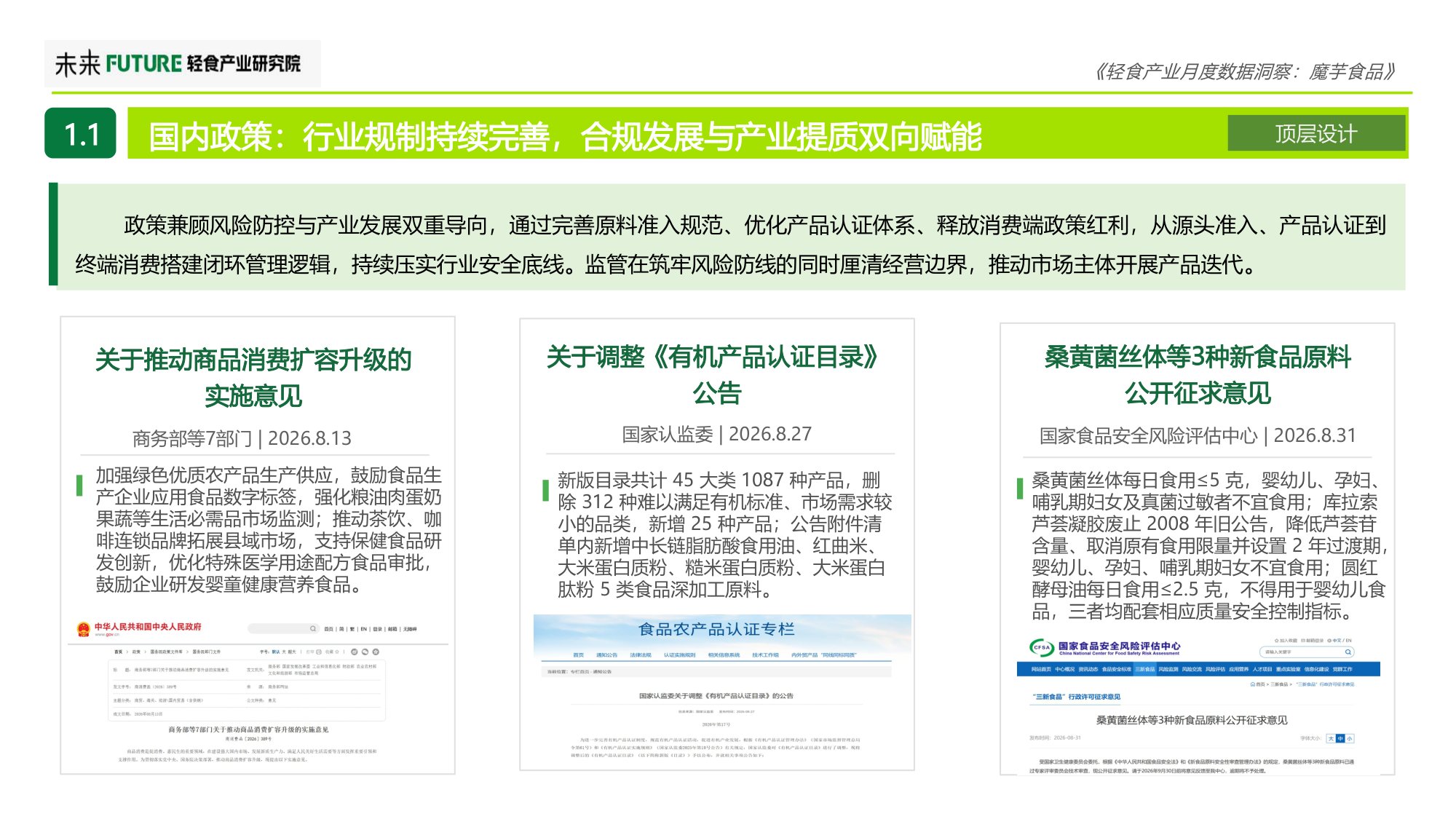
Task: Click the slide heading 国内政策：行业规制持续完善
Action: pos(348,137)
